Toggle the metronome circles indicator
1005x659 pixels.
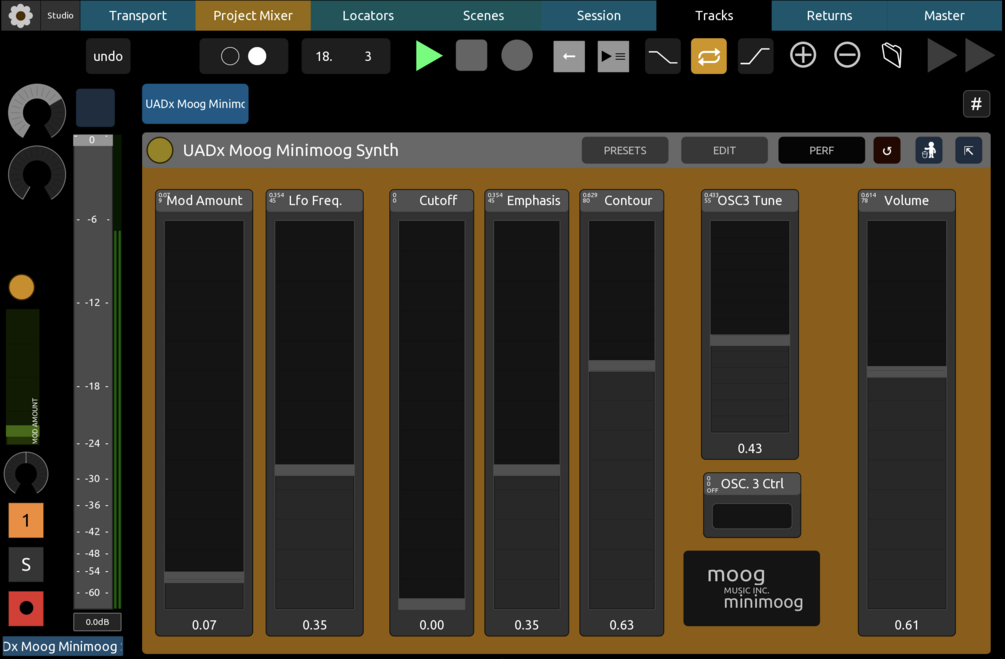[x=244, y=56]
